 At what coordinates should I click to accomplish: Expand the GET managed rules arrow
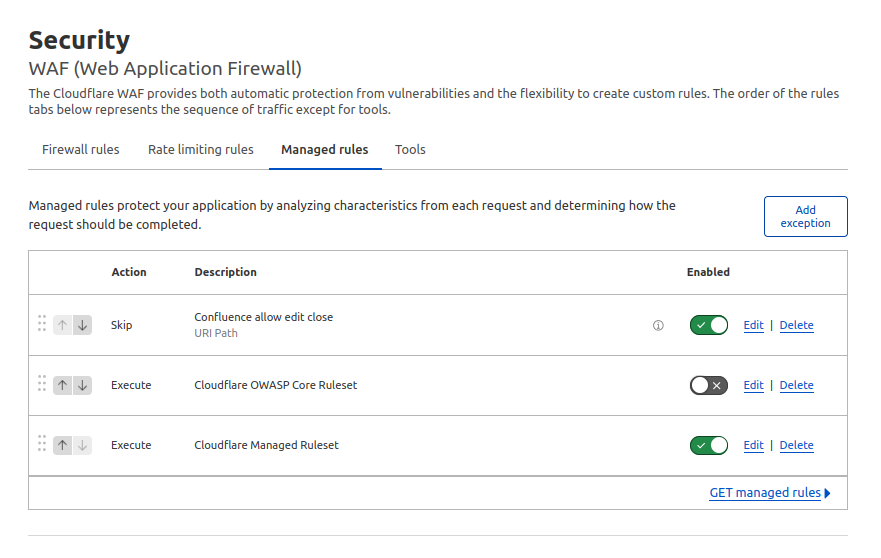827,493
